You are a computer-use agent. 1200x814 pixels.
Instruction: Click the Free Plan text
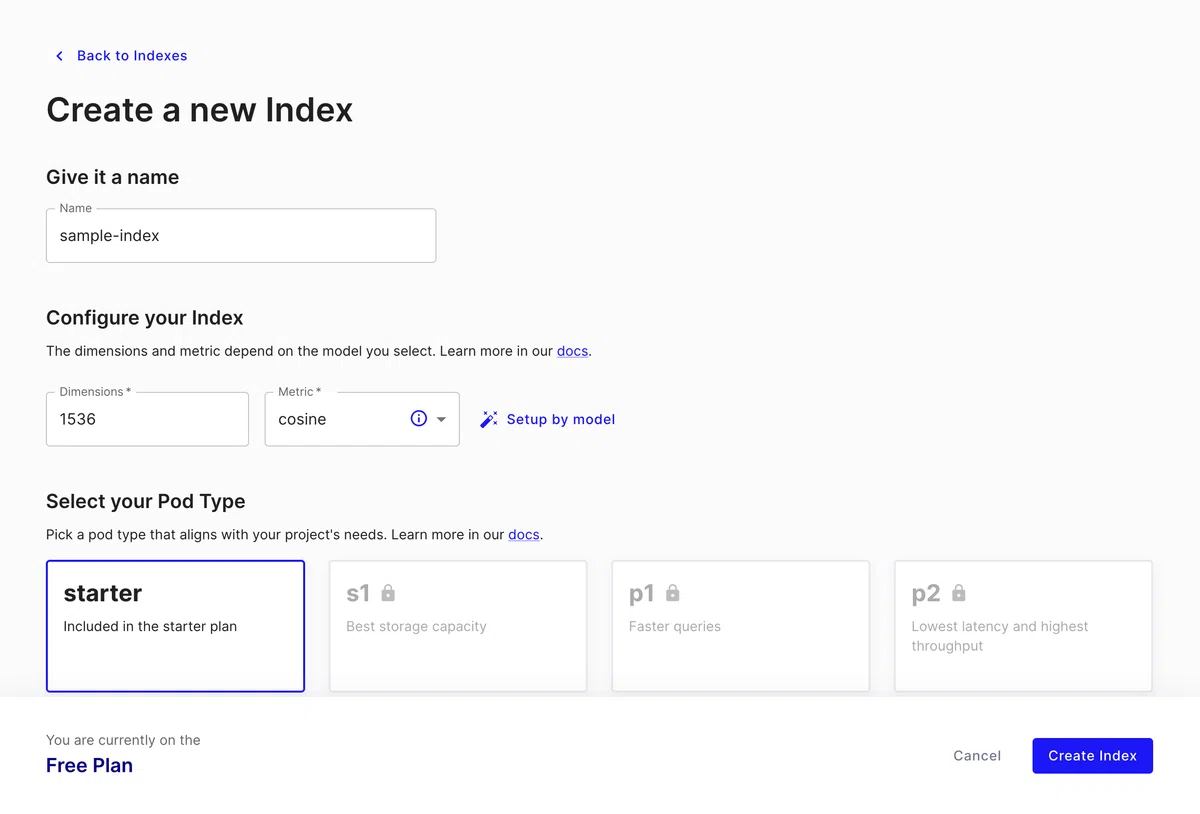click(x=89, y=766)
